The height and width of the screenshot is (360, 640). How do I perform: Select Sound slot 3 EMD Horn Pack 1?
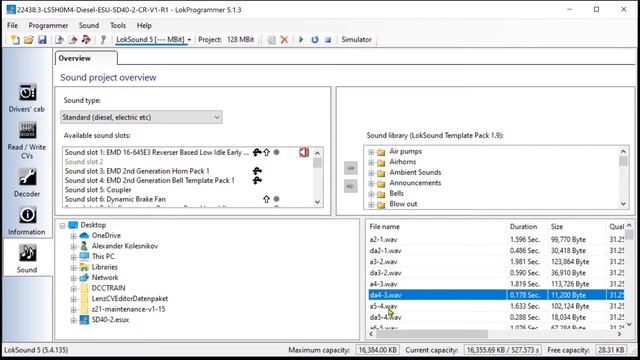pos(137,171)
